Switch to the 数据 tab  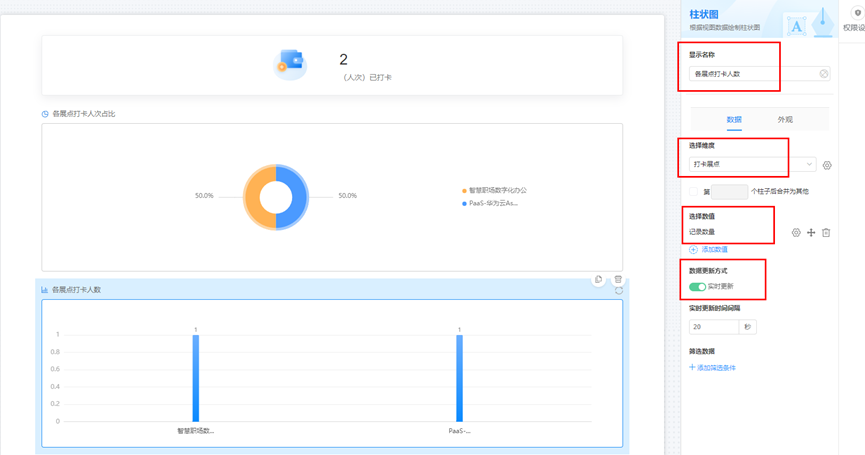pos(734,120)
